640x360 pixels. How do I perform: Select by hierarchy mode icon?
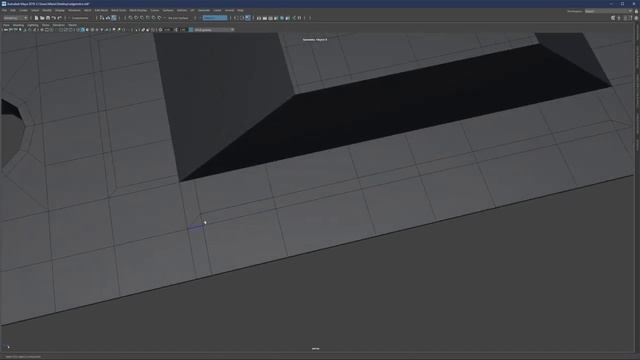click(101, 18)
